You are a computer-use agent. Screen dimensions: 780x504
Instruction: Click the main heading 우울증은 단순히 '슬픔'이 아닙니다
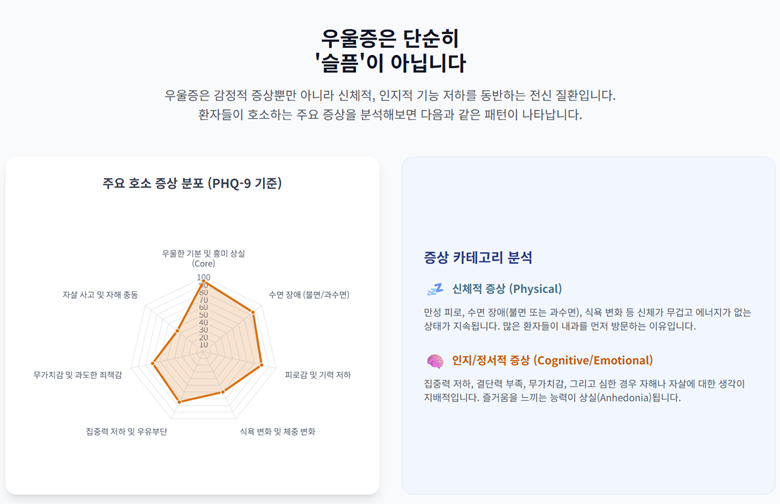(390, 50)
